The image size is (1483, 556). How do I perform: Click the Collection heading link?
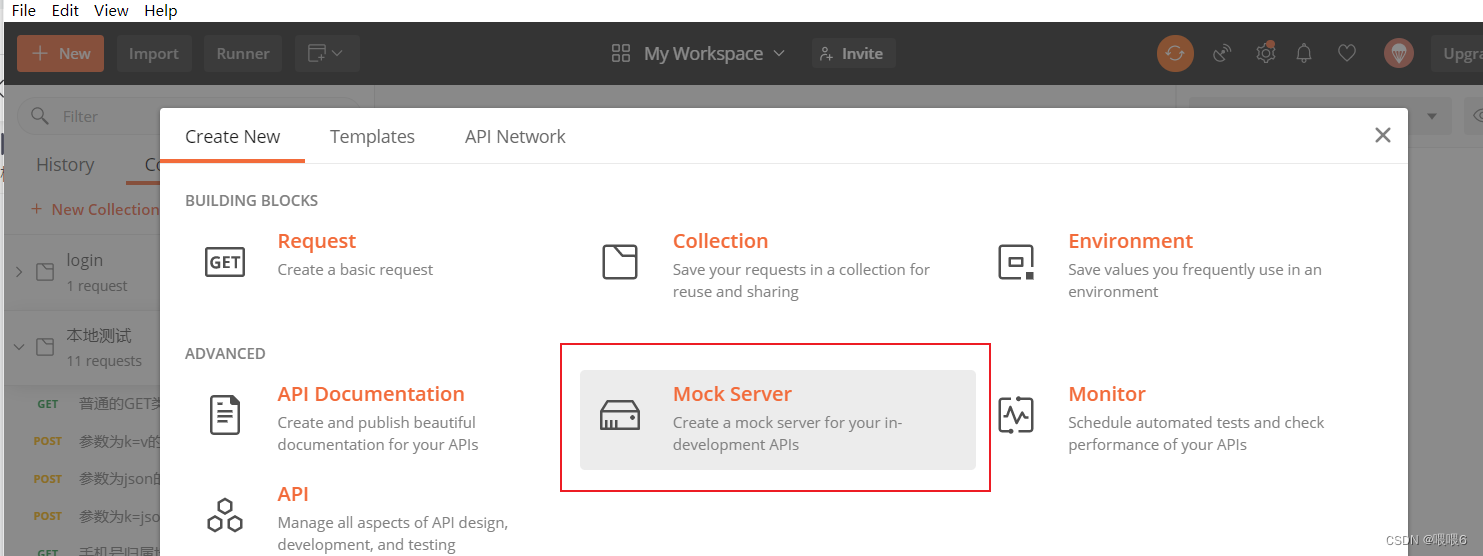pos(720,241)
